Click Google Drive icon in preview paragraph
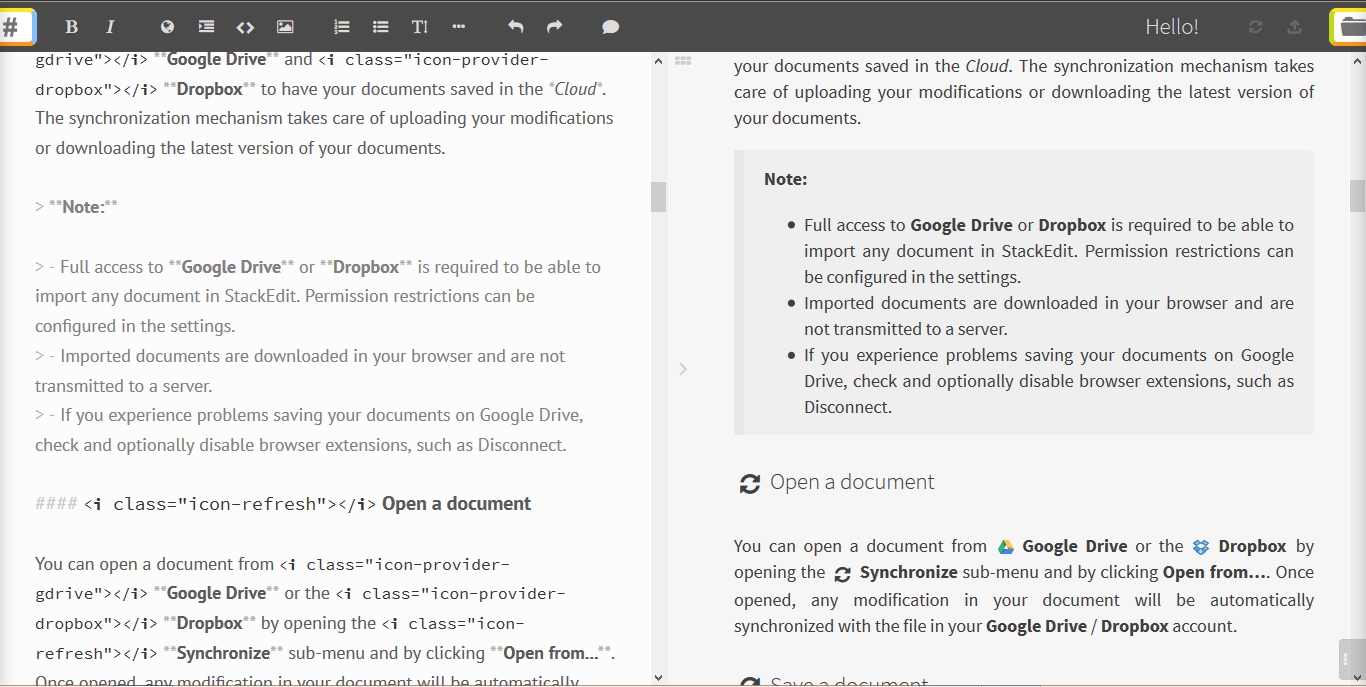The width and height of the screenshot is (1366, 687). [1006, 547]
